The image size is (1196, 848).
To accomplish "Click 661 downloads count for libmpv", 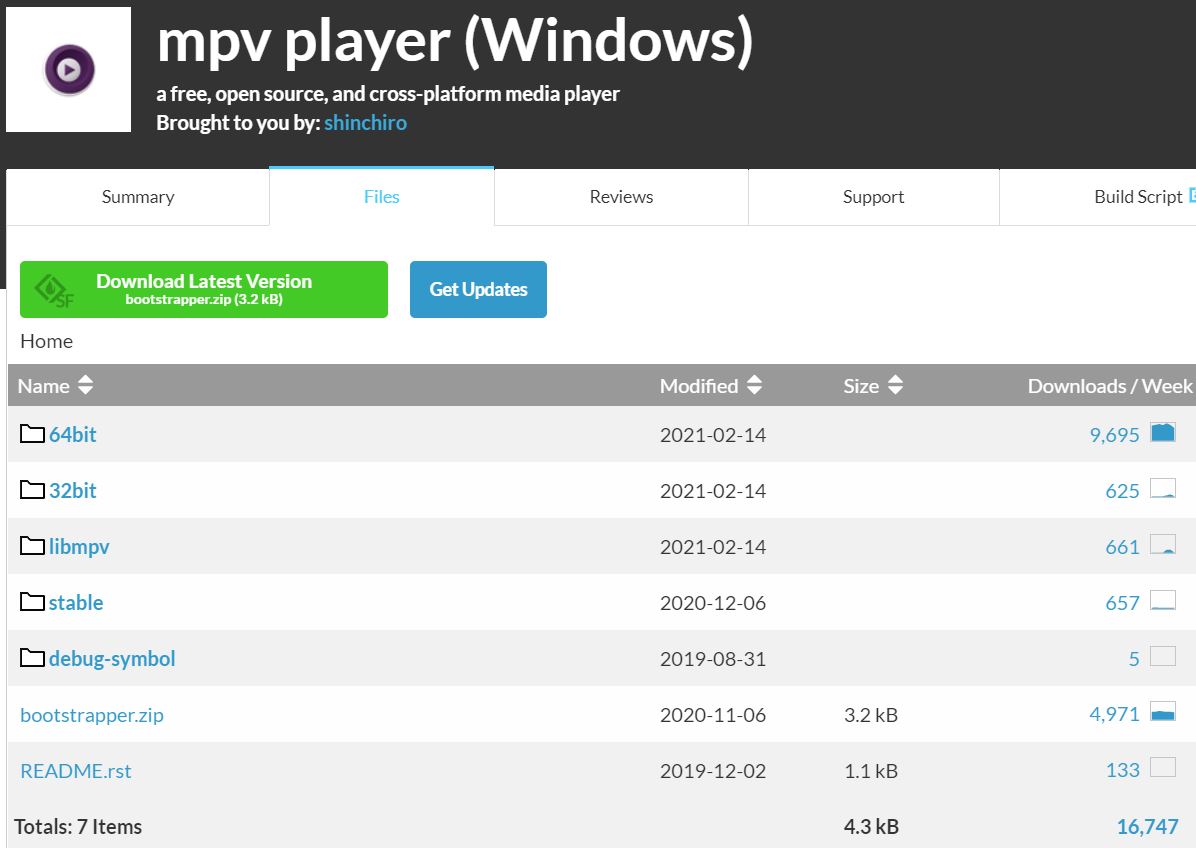I will pos(1122,547).
